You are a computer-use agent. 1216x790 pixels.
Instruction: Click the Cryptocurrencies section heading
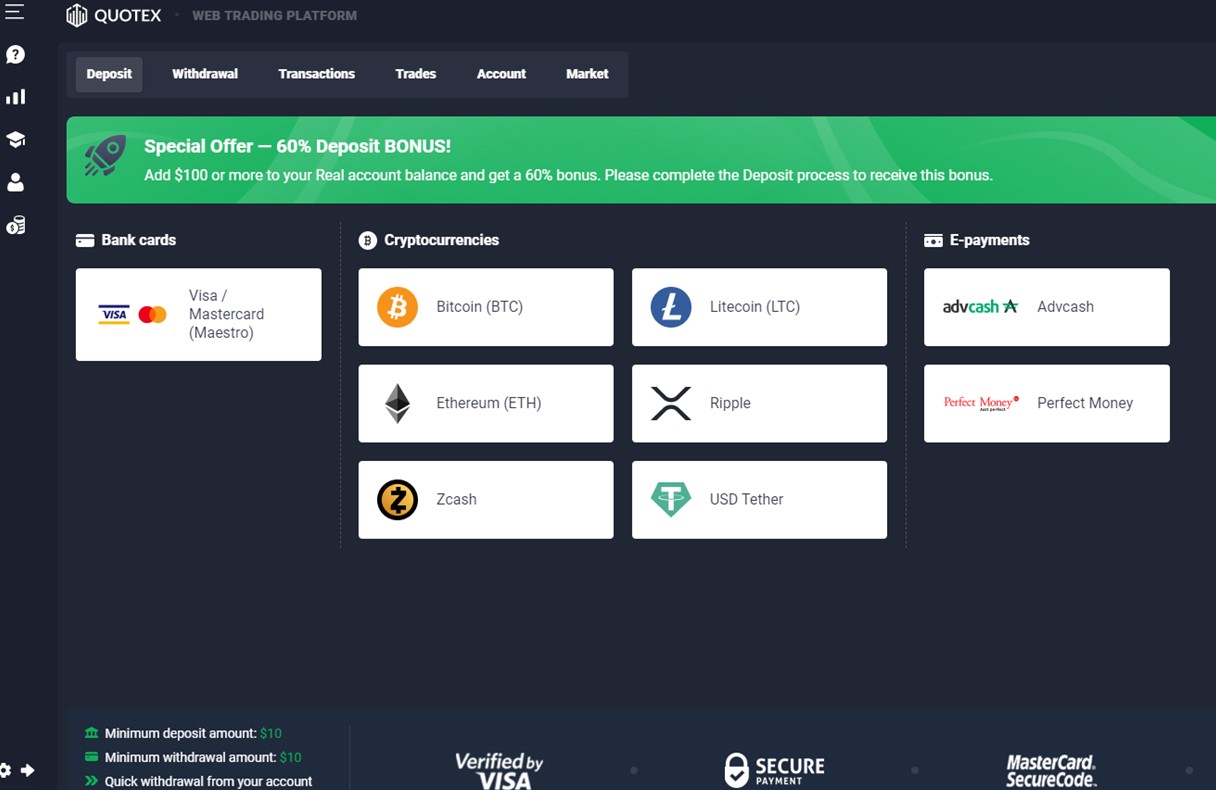point(441,240)
